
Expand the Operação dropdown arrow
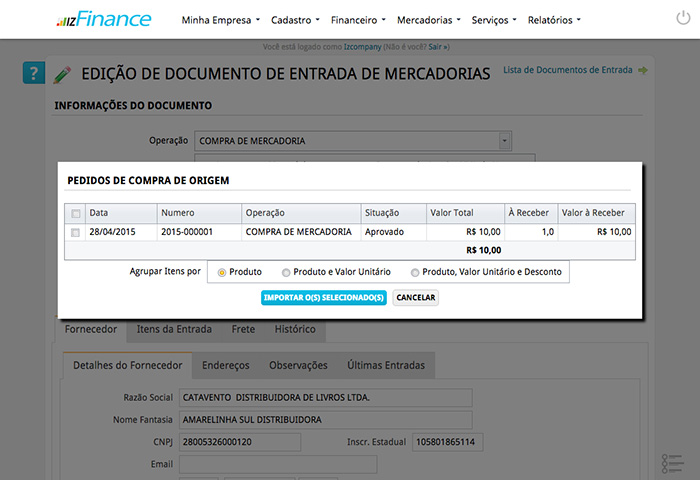(x=505, y=141)
